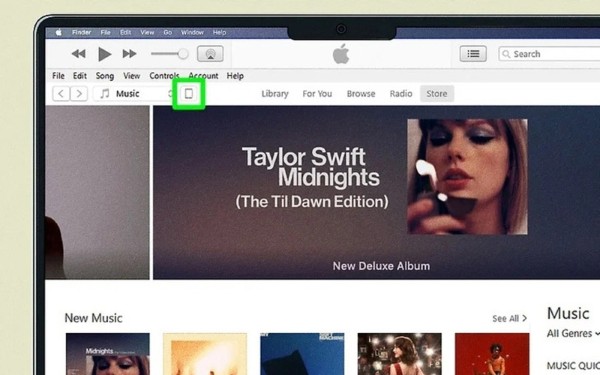Skip ahead with the fast-forward button
This screenshot has width=600, height=375.
click(129, 54)
